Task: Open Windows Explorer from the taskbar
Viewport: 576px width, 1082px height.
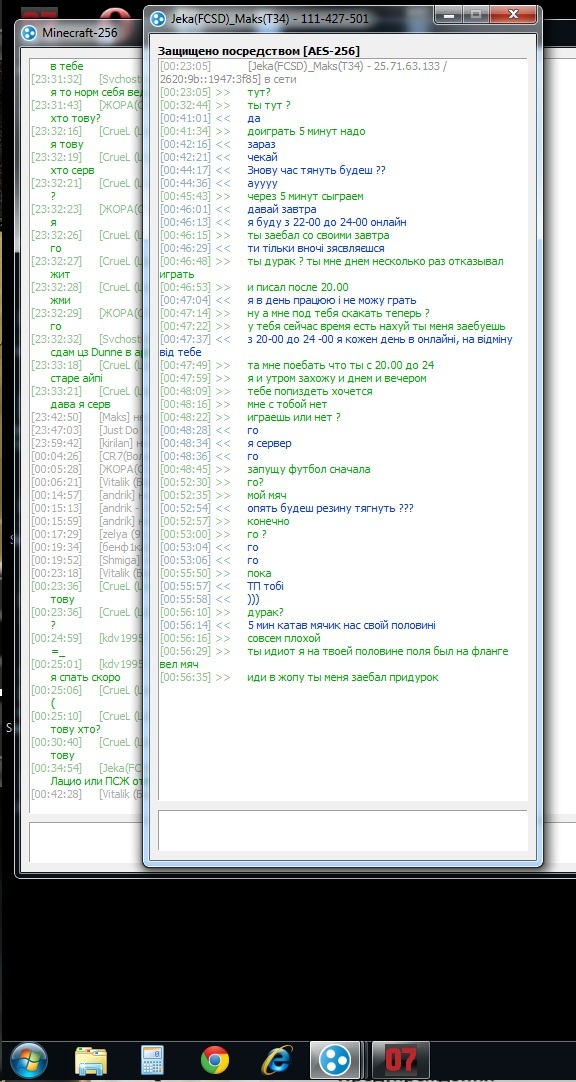Action: pyautogui.click(x=90, y=1061)
